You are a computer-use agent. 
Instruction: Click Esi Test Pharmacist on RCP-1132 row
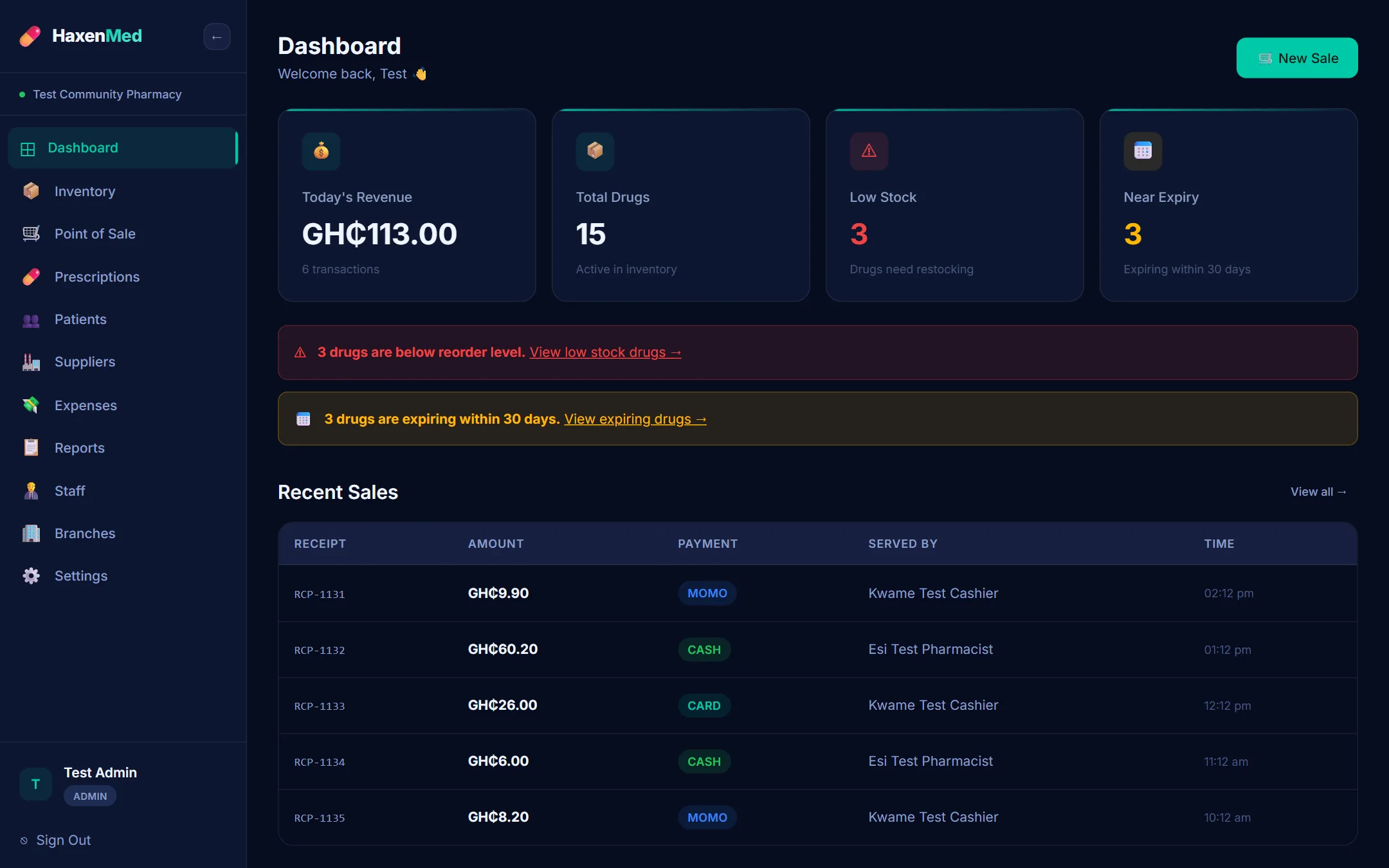click(x=931, y=649)
